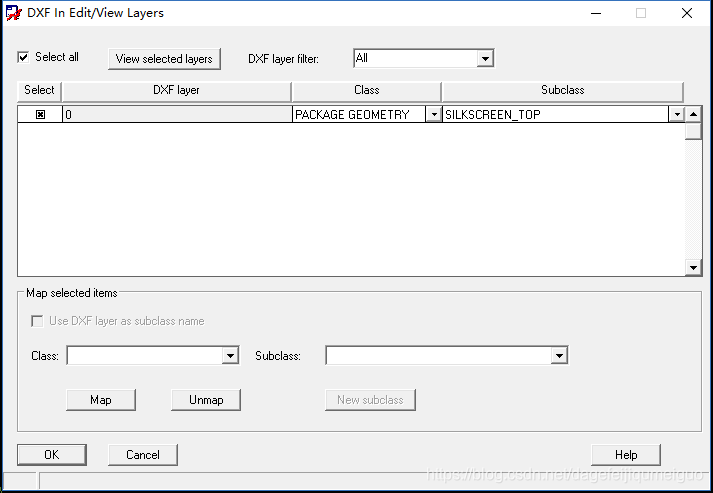Uncheck the select box for layer 0
This screenshot has height=493, width=713.
[40, 115]
